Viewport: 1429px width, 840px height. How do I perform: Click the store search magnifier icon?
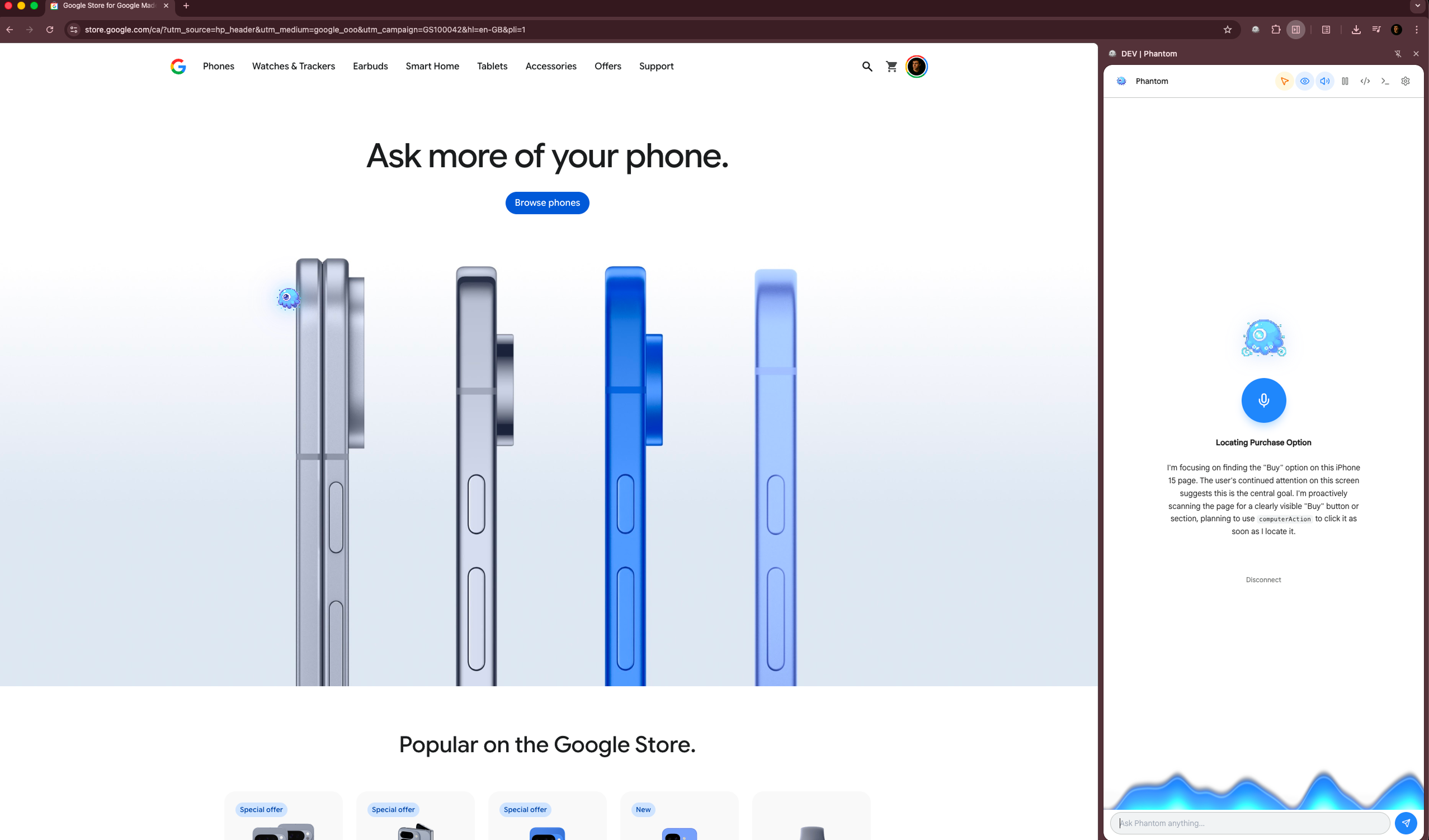pos(867,67)
